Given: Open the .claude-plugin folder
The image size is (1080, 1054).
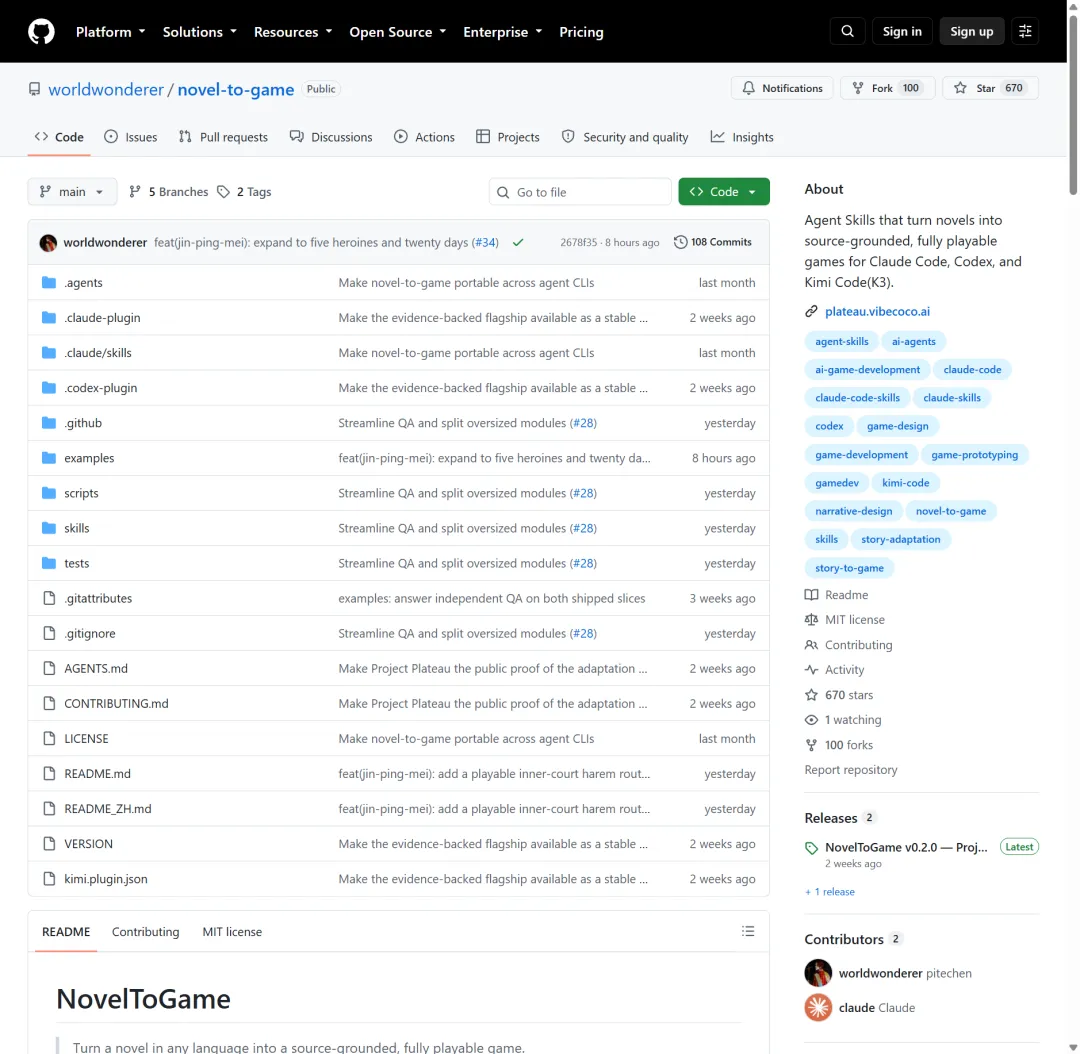Looking at the screenshot, I should tap(102, 318).
